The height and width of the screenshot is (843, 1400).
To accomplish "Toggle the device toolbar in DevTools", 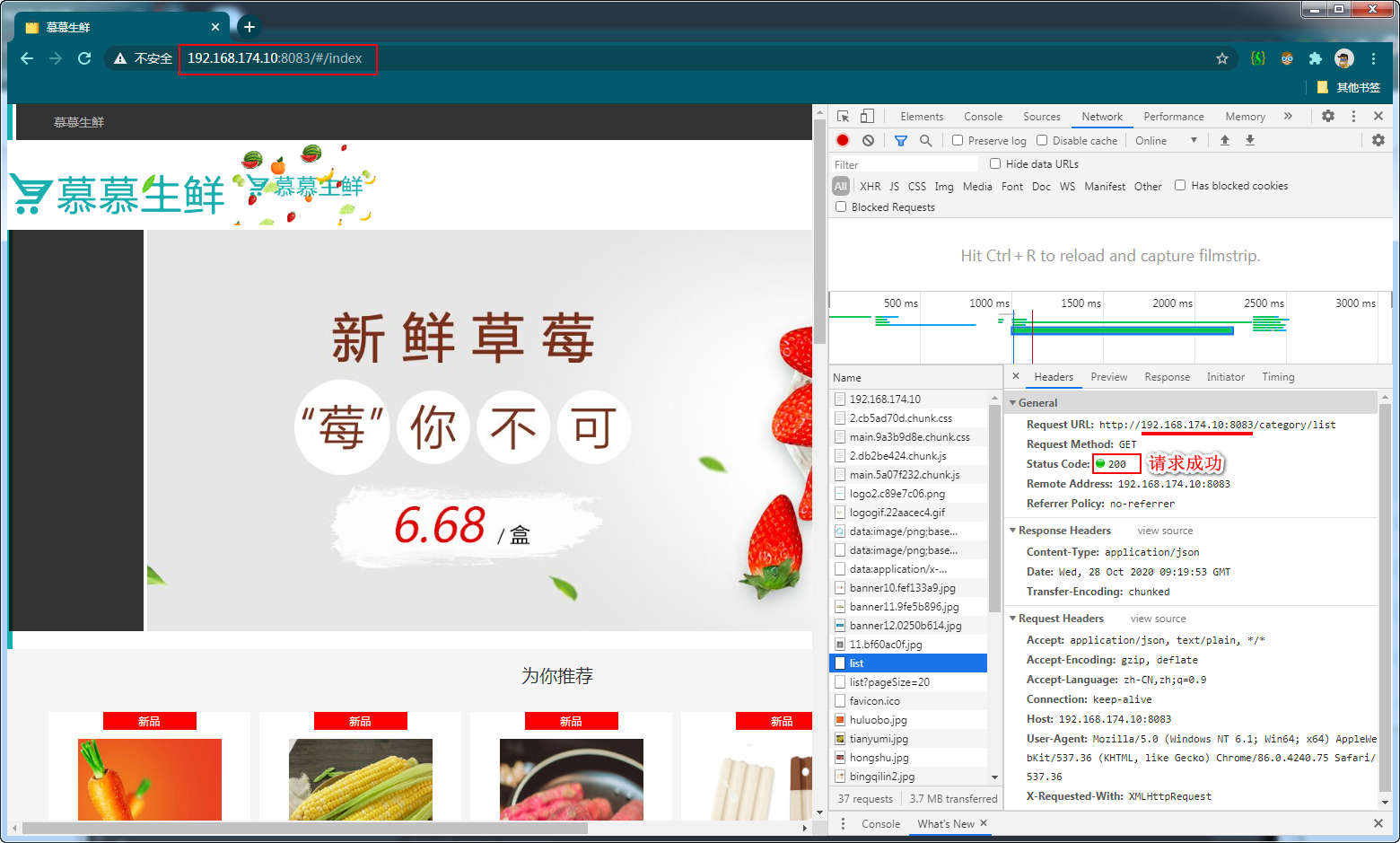I will (x=867, y=117).
